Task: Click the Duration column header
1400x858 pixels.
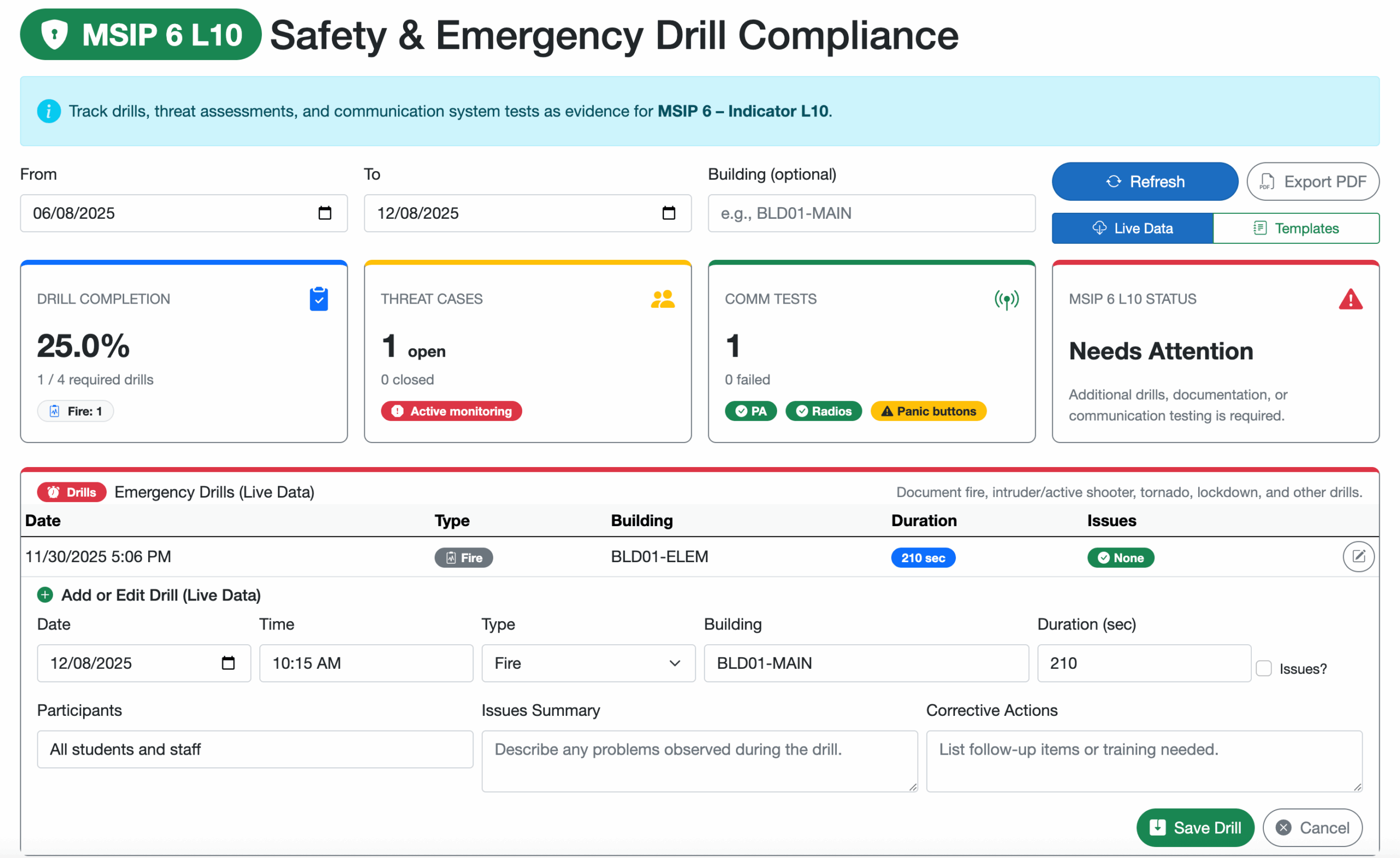Action: 924,521
